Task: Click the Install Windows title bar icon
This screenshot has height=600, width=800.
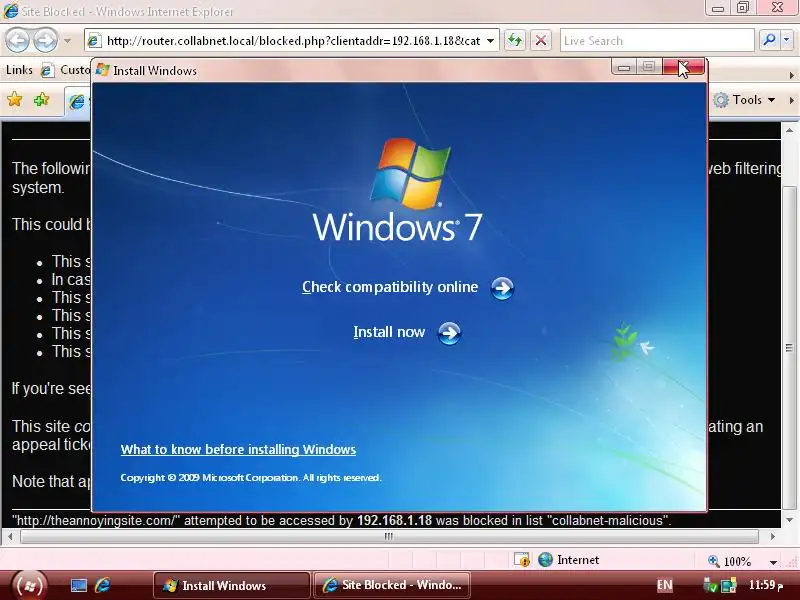Action: (x=103, y=70)
